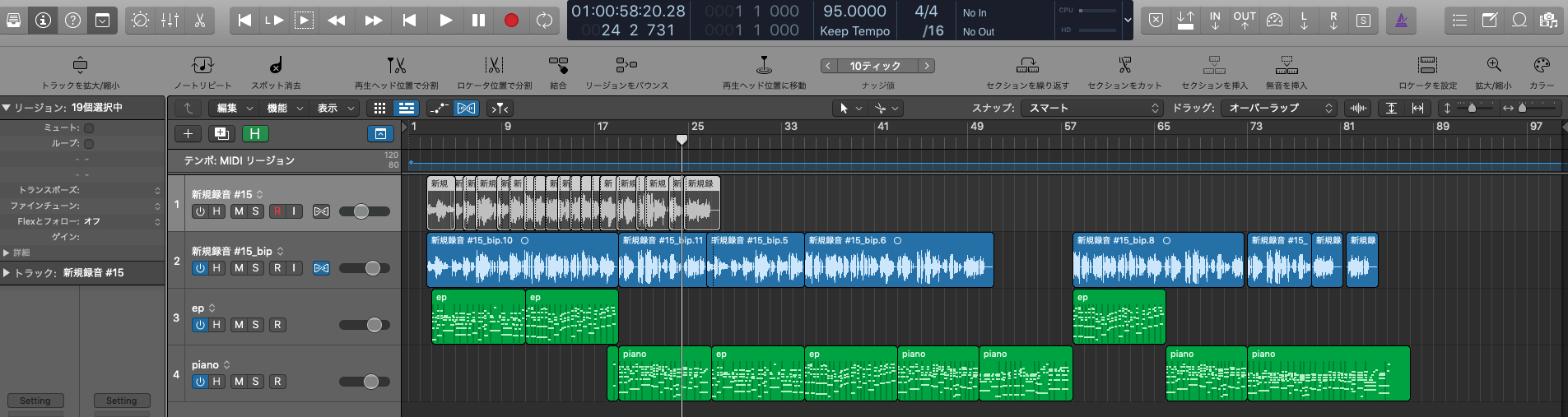Click Bounce Regions toolbar icon
The height and width of the screenshot is (417, 1568).
626,65
